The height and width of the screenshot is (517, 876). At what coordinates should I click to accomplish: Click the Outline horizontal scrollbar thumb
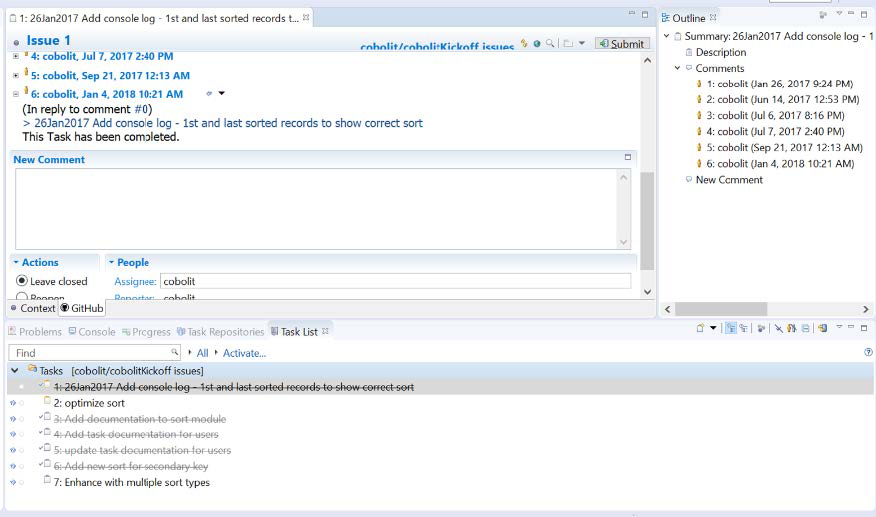(721, 309)
